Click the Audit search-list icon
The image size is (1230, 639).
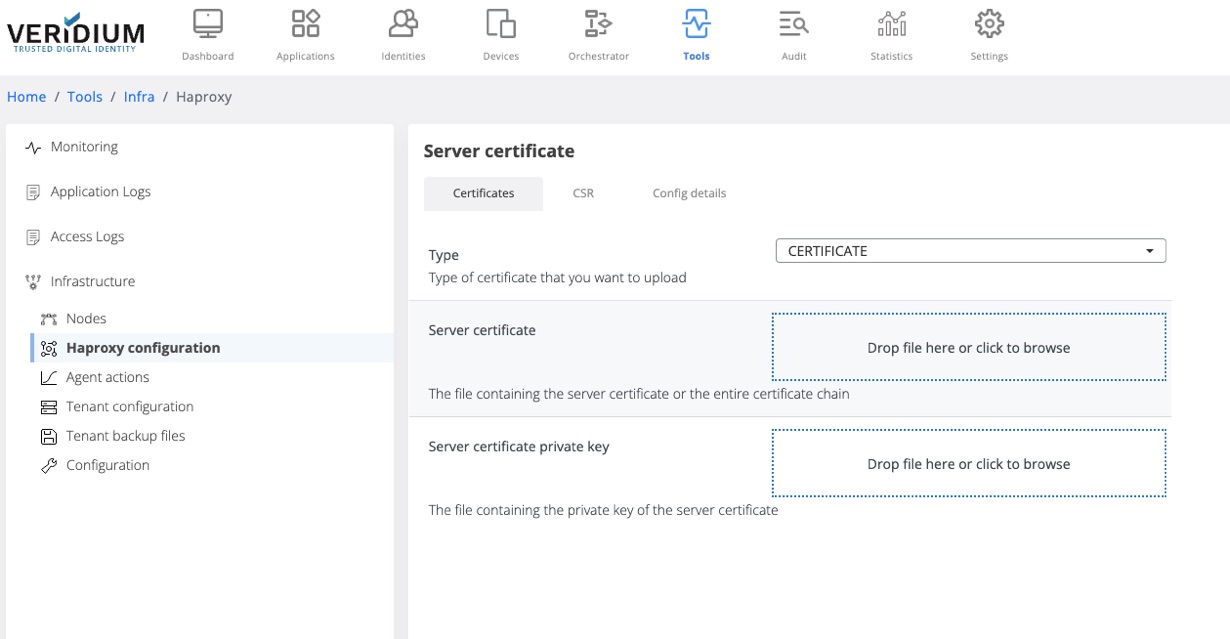point(793,24)
